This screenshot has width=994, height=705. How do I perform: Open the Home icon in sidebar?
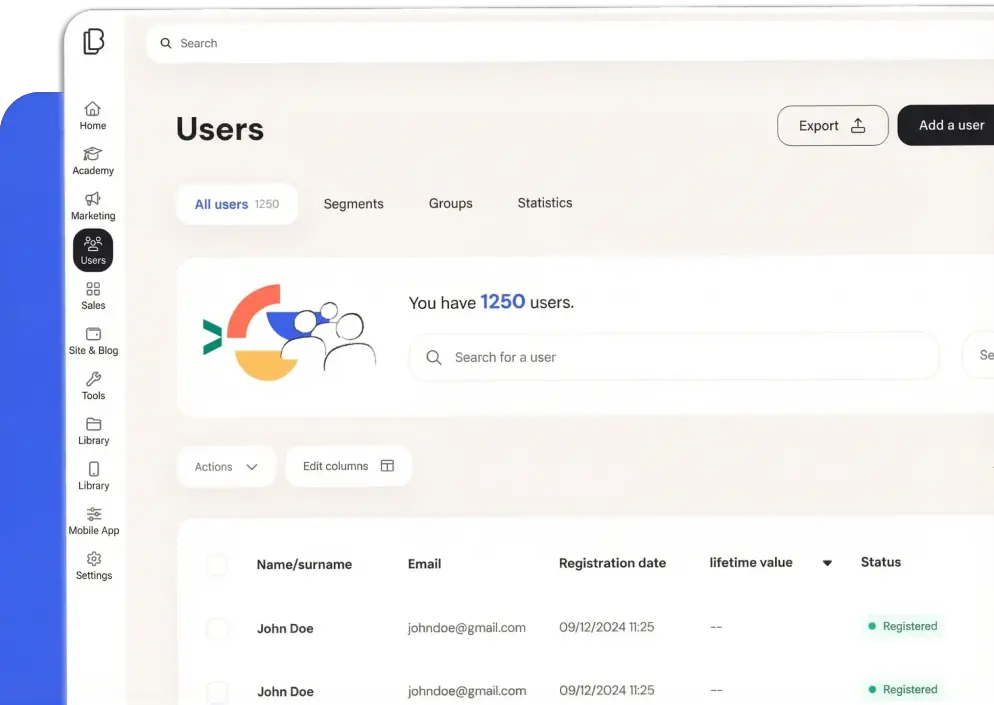92,112
